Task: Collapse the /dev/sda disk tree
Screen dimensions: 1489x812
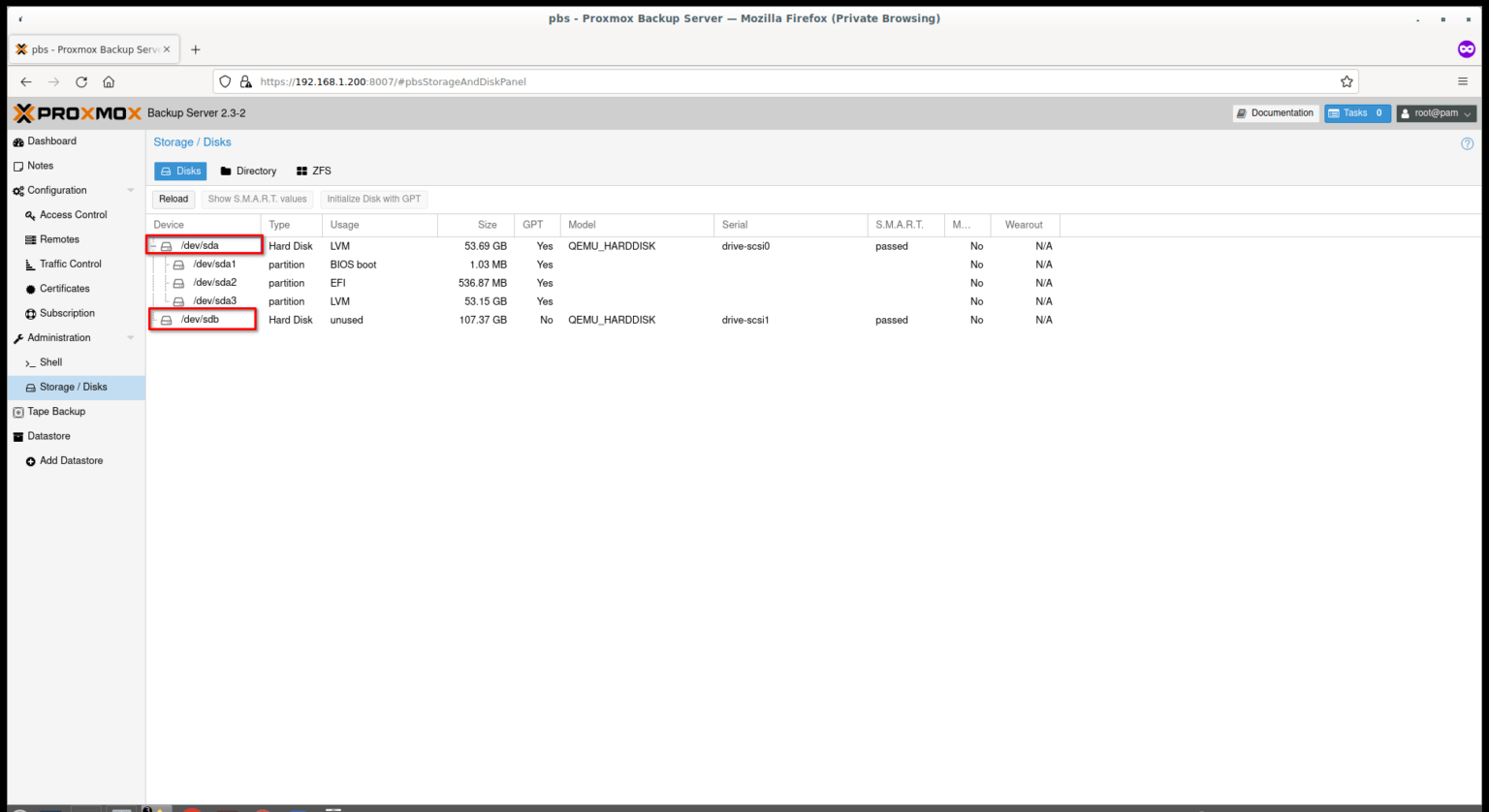Action: 153,246
